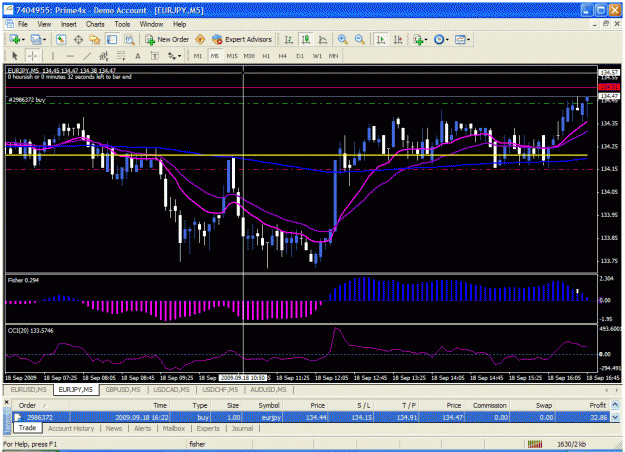Open the New Chart tool

(15, 39)
